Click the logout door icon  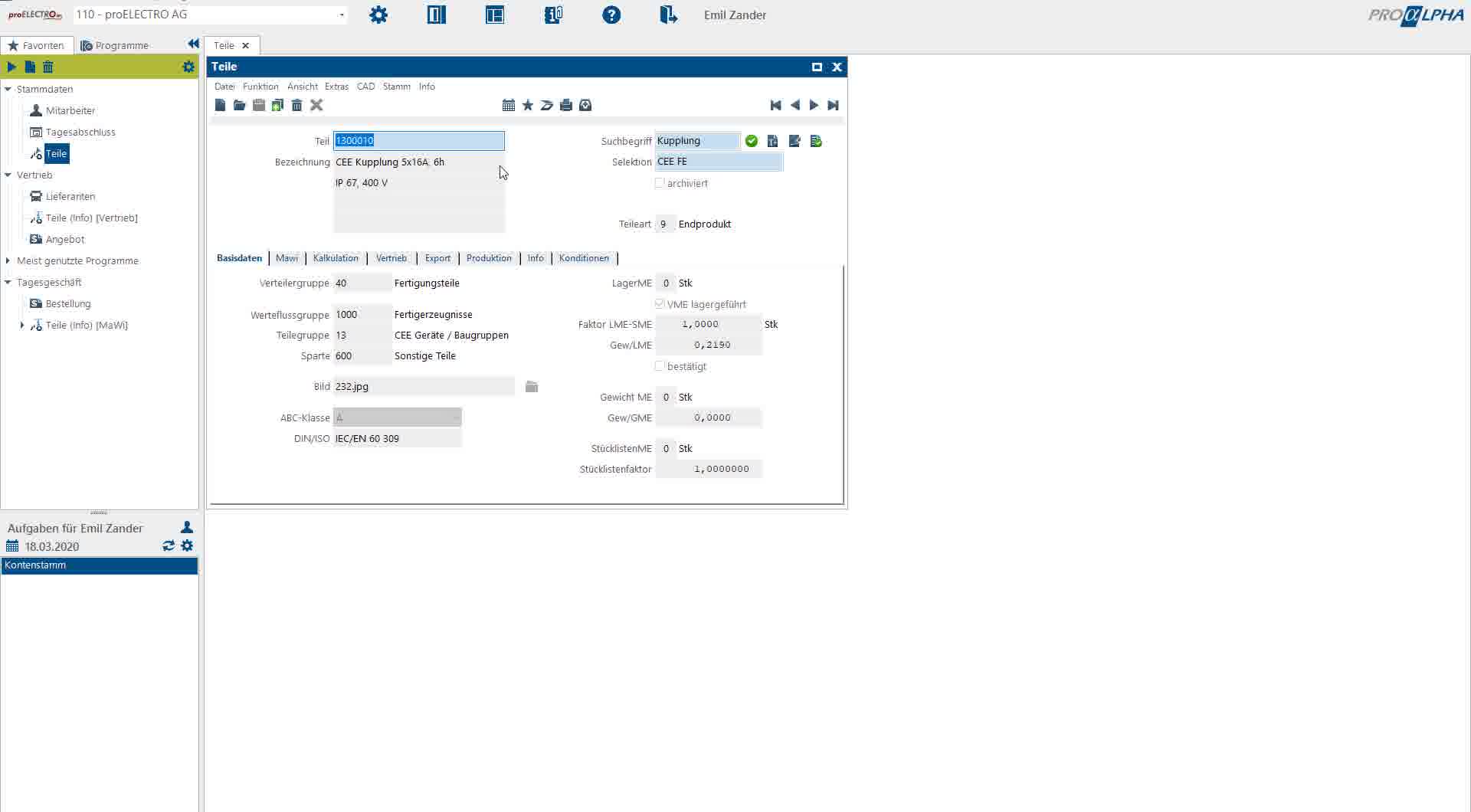coord(669,15)
